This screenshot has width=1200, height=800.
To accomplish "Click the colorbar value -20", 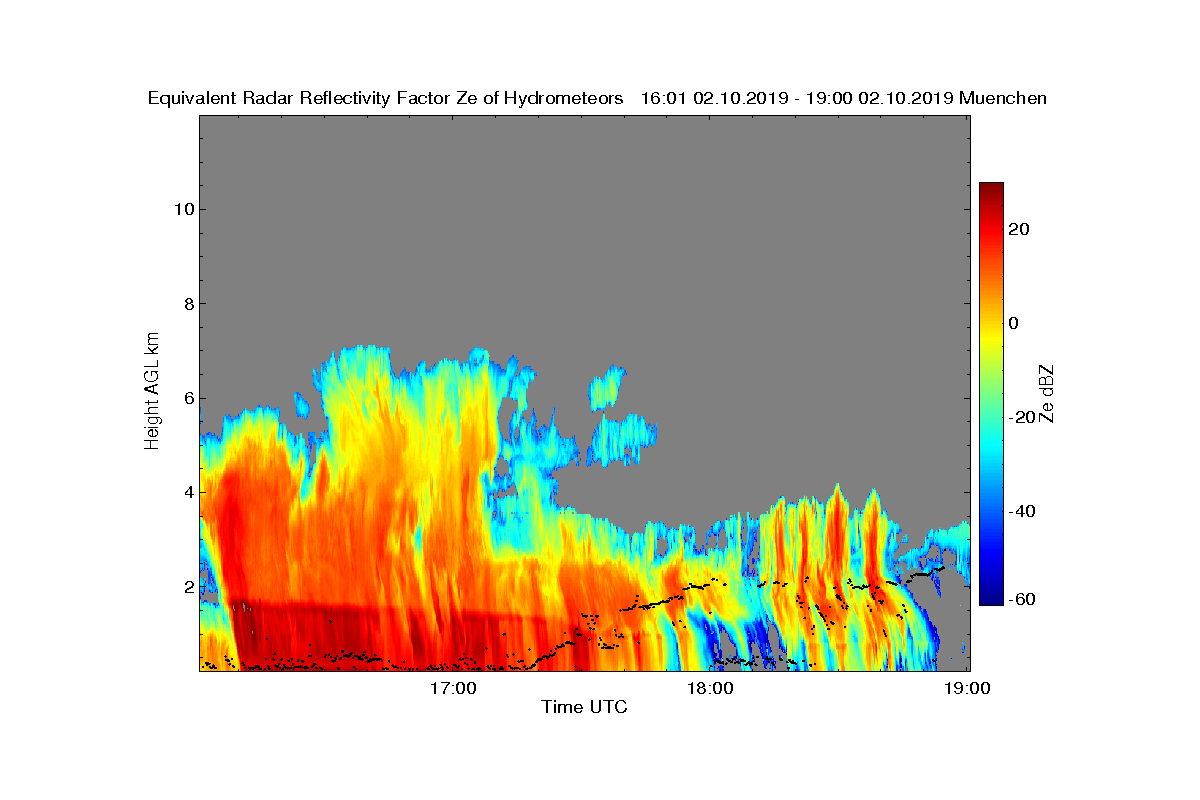I will (1023, 418).
